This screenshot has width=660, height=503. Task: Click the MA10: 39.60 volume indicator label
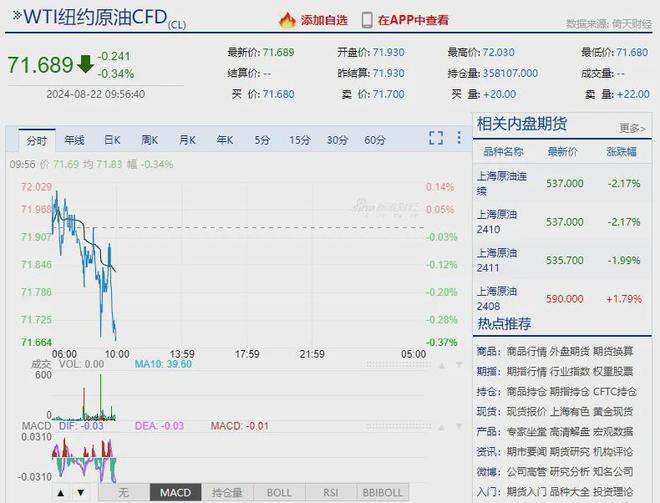pyautogui.click(x=163, y=364)
